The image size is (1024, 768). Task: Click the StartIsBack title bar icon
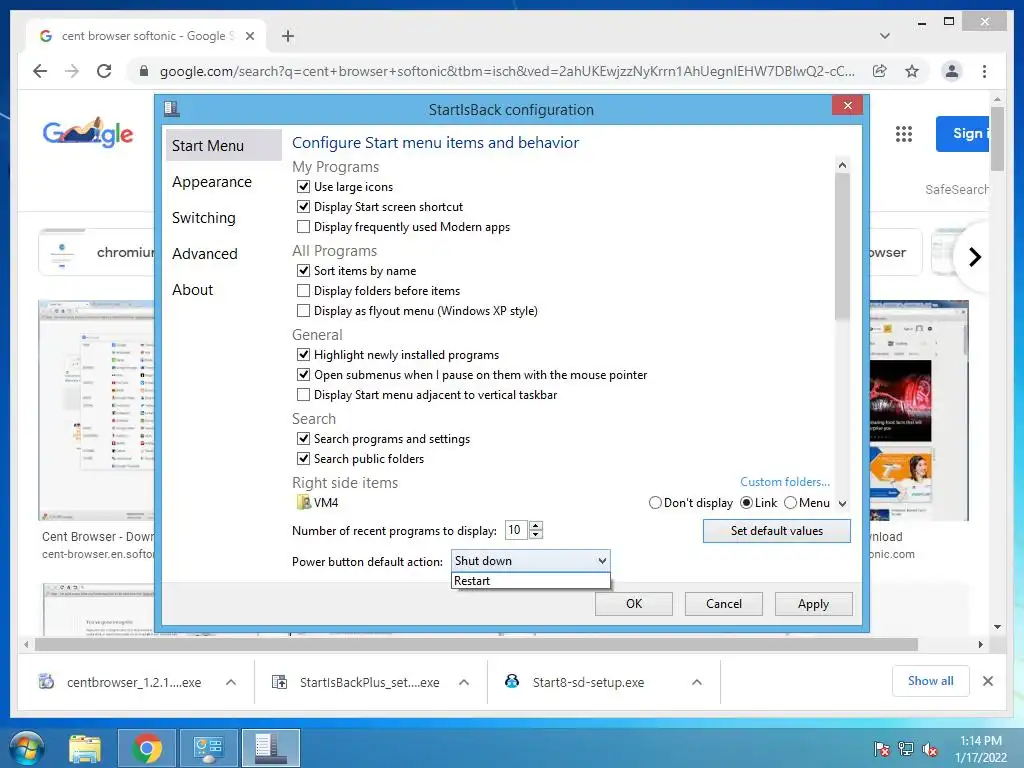(x=172, y=108)
